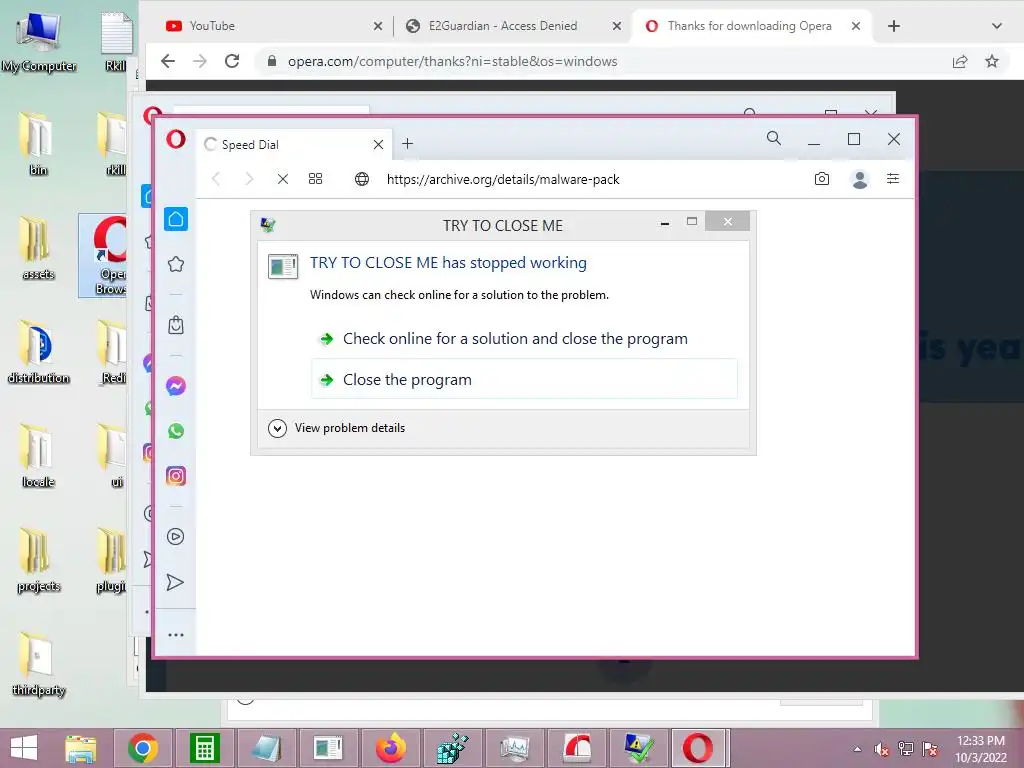
Task: Select projects folder on desktop
Action: (39, 560)
